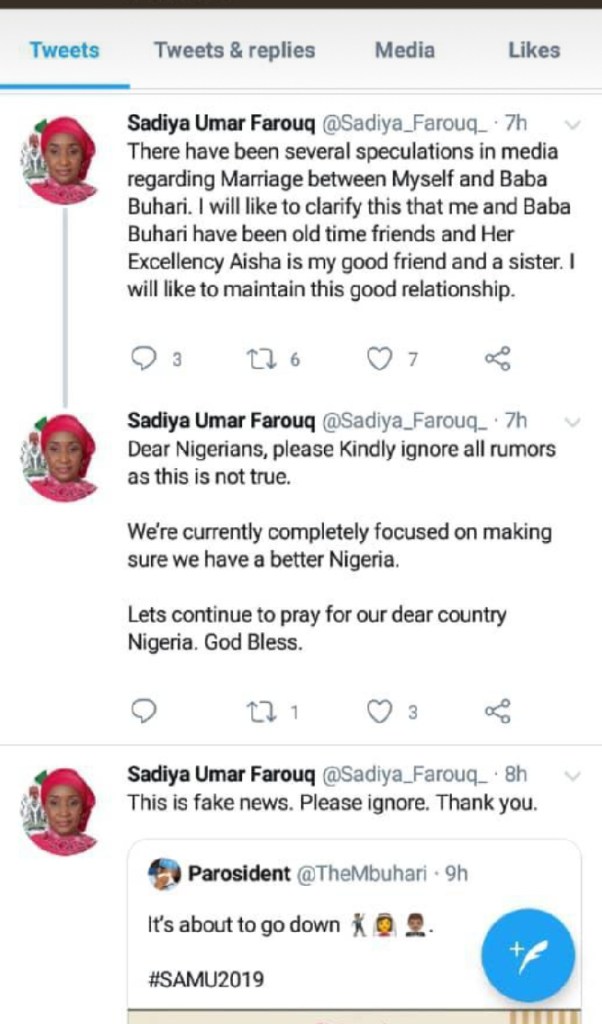The image size is (602, 1024).
Task: Reply to the tweet about Marriage speculations
Action: 145,359
